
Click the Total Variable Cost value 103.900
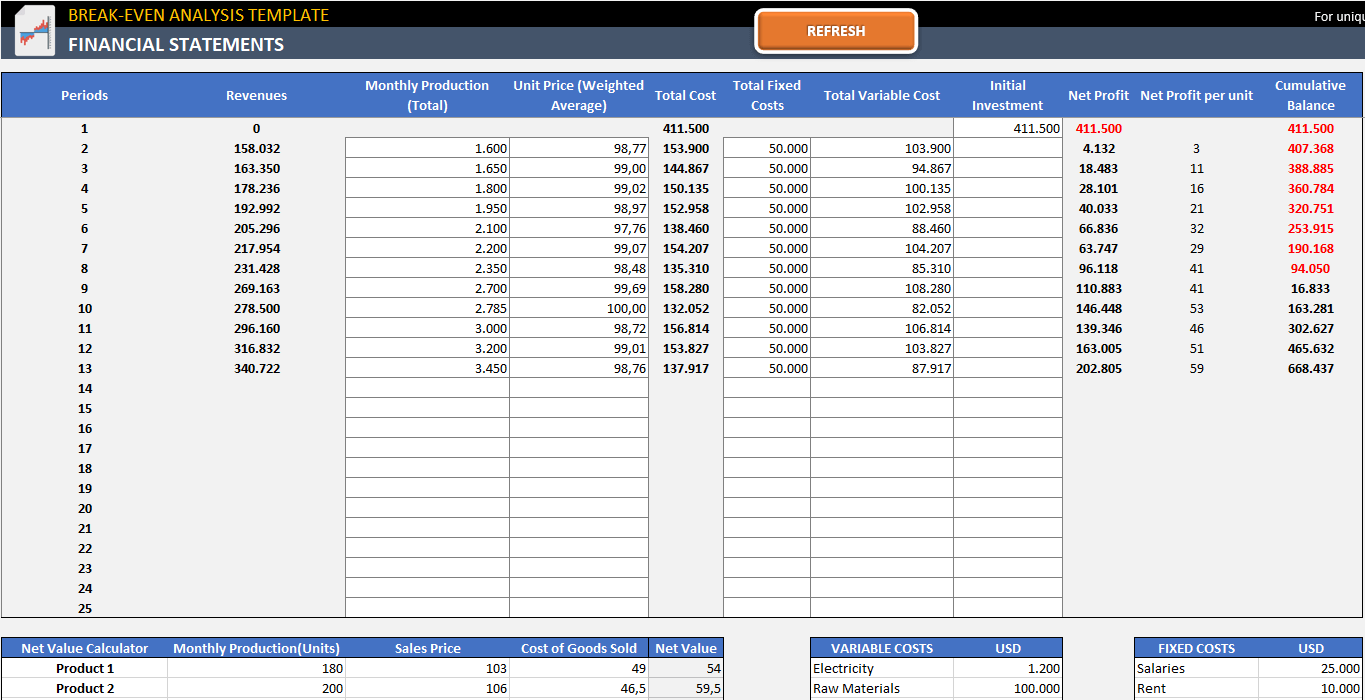[881, 148]
